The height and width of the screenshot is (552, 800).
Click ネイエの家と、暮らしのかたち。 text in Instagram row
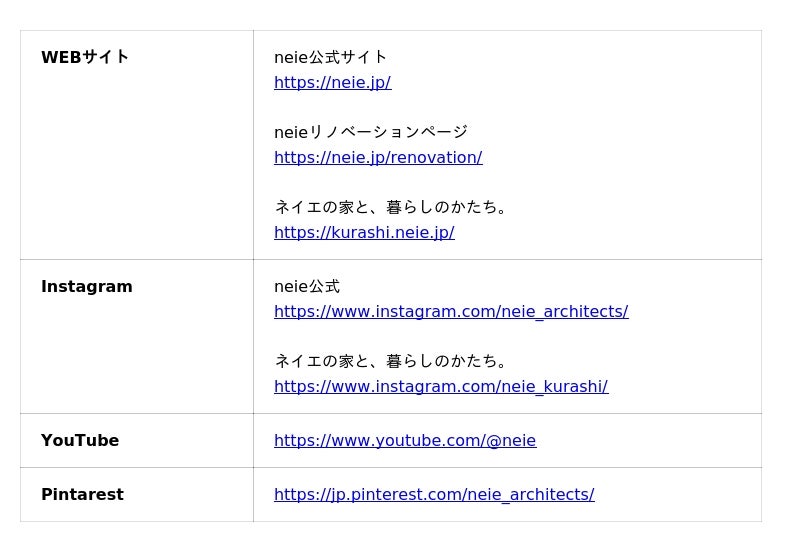(394, 362)
